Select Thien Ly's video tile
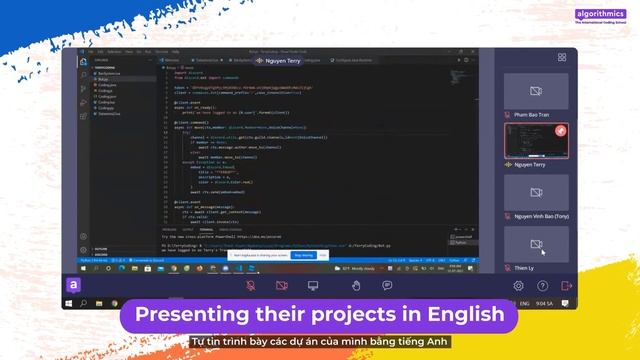Image resolution: width=640 pixels, height=360 pixels. coord(536,244)
